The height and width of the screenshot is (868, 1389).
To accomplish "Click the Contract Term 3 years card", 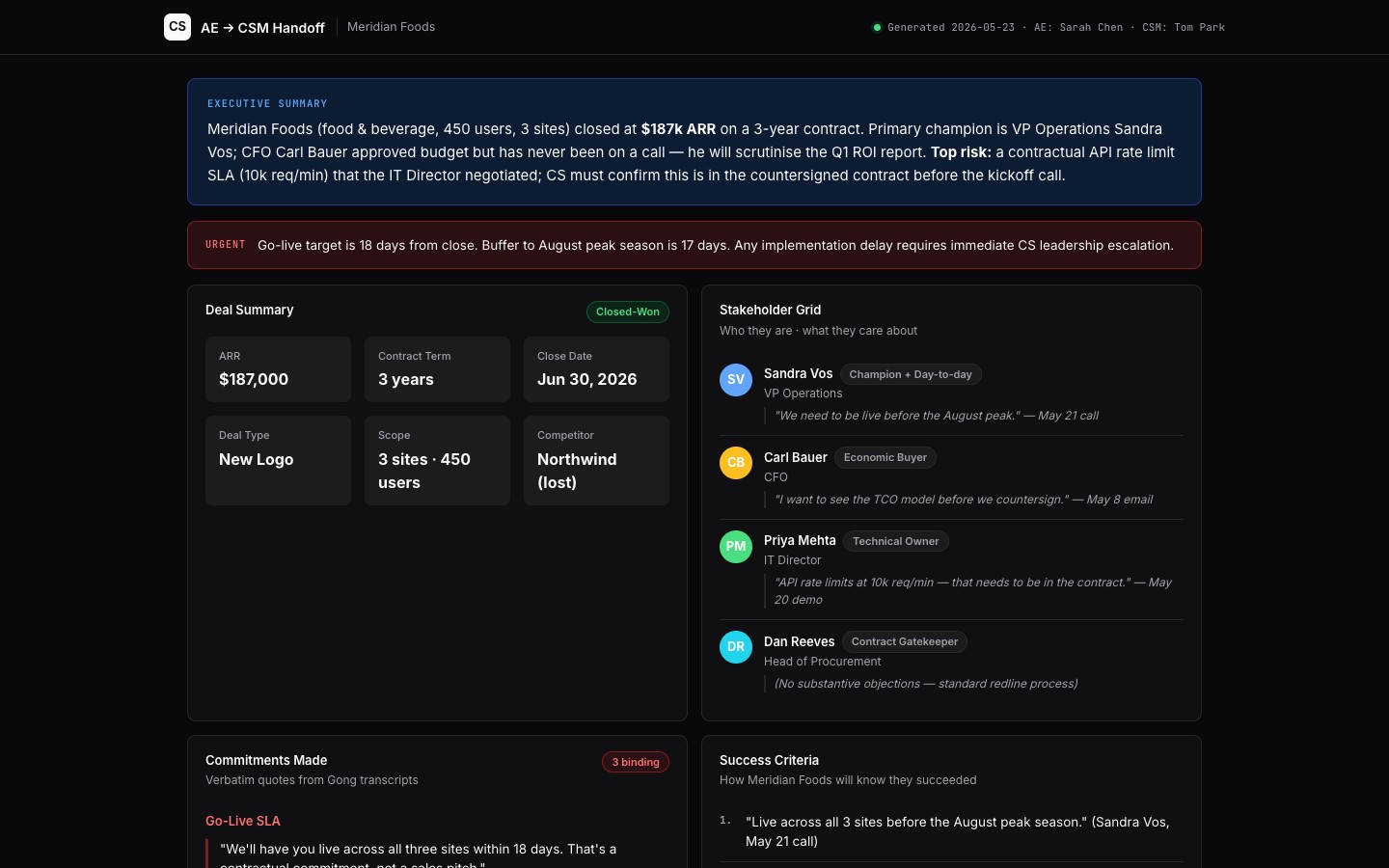I will [437, 369].
